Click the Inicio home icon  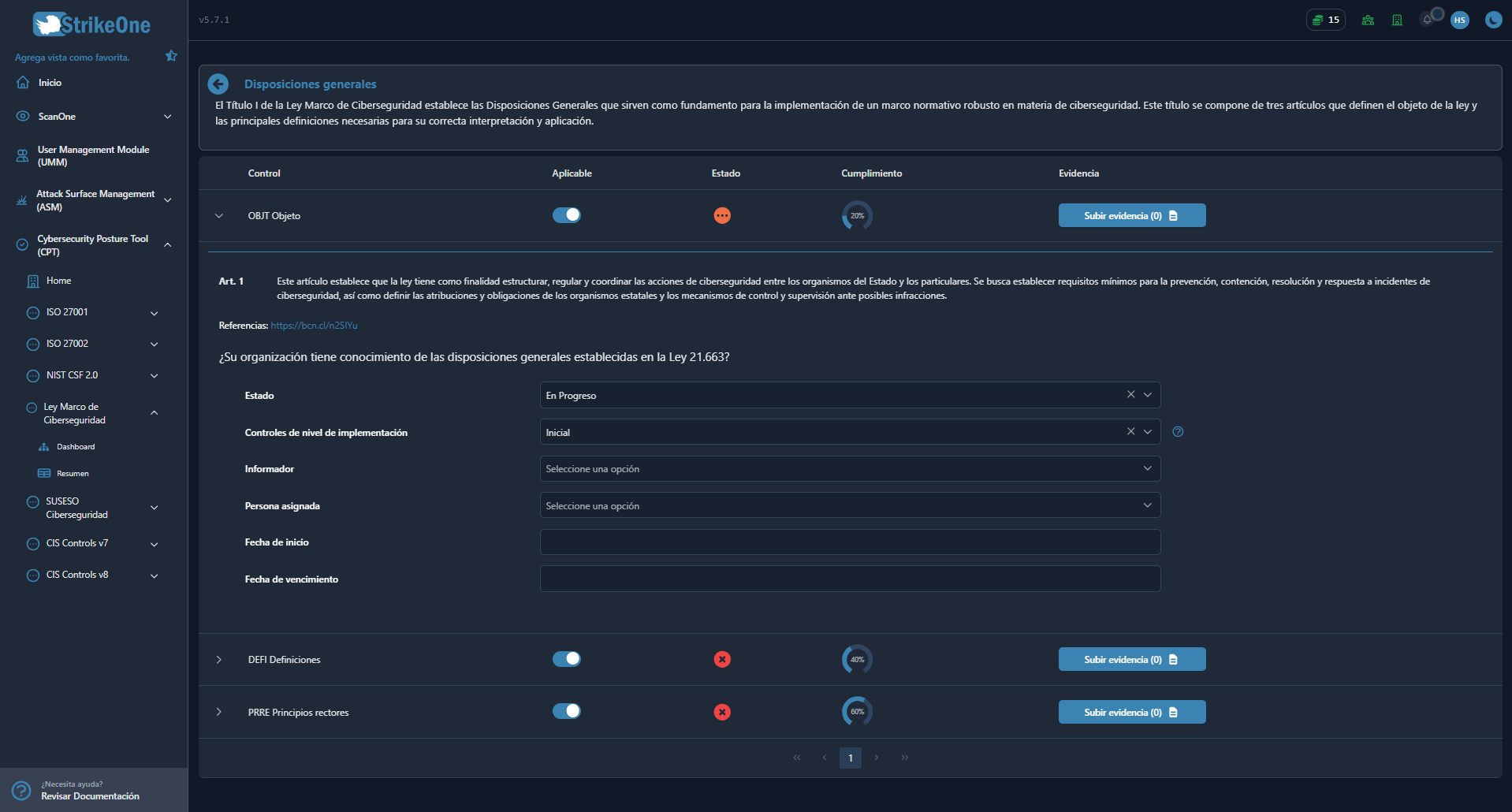23,82
